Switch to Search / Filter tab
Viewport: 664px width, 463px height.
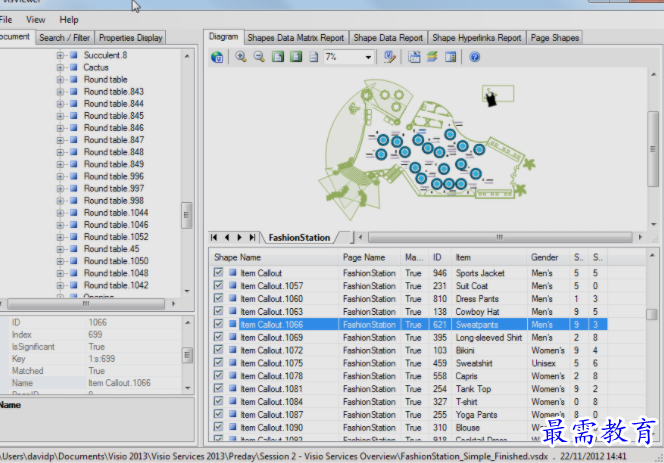(65, 38)
